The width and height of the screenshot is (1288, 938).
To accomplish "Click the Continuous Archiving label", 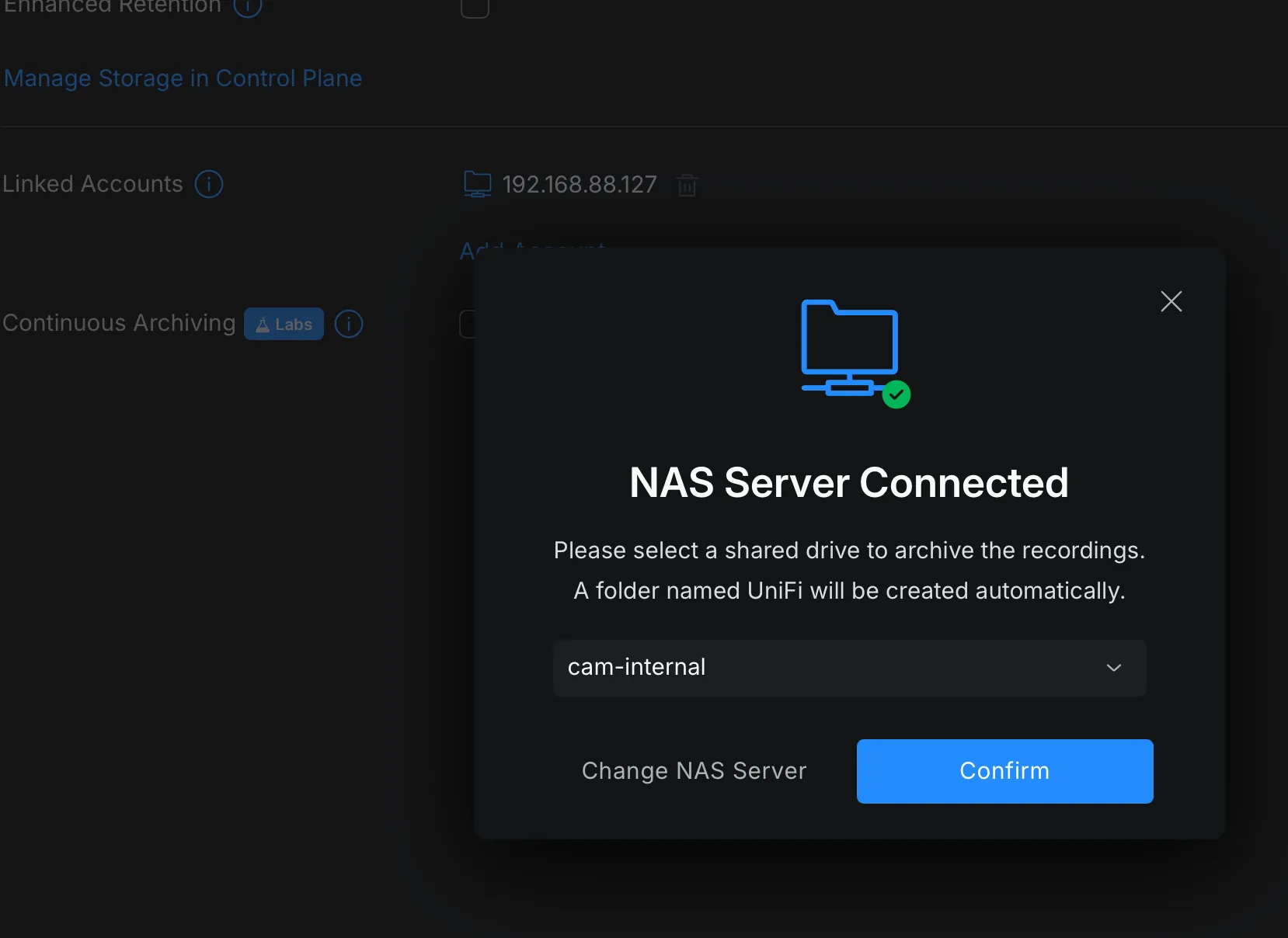I will tap(119, 323).
